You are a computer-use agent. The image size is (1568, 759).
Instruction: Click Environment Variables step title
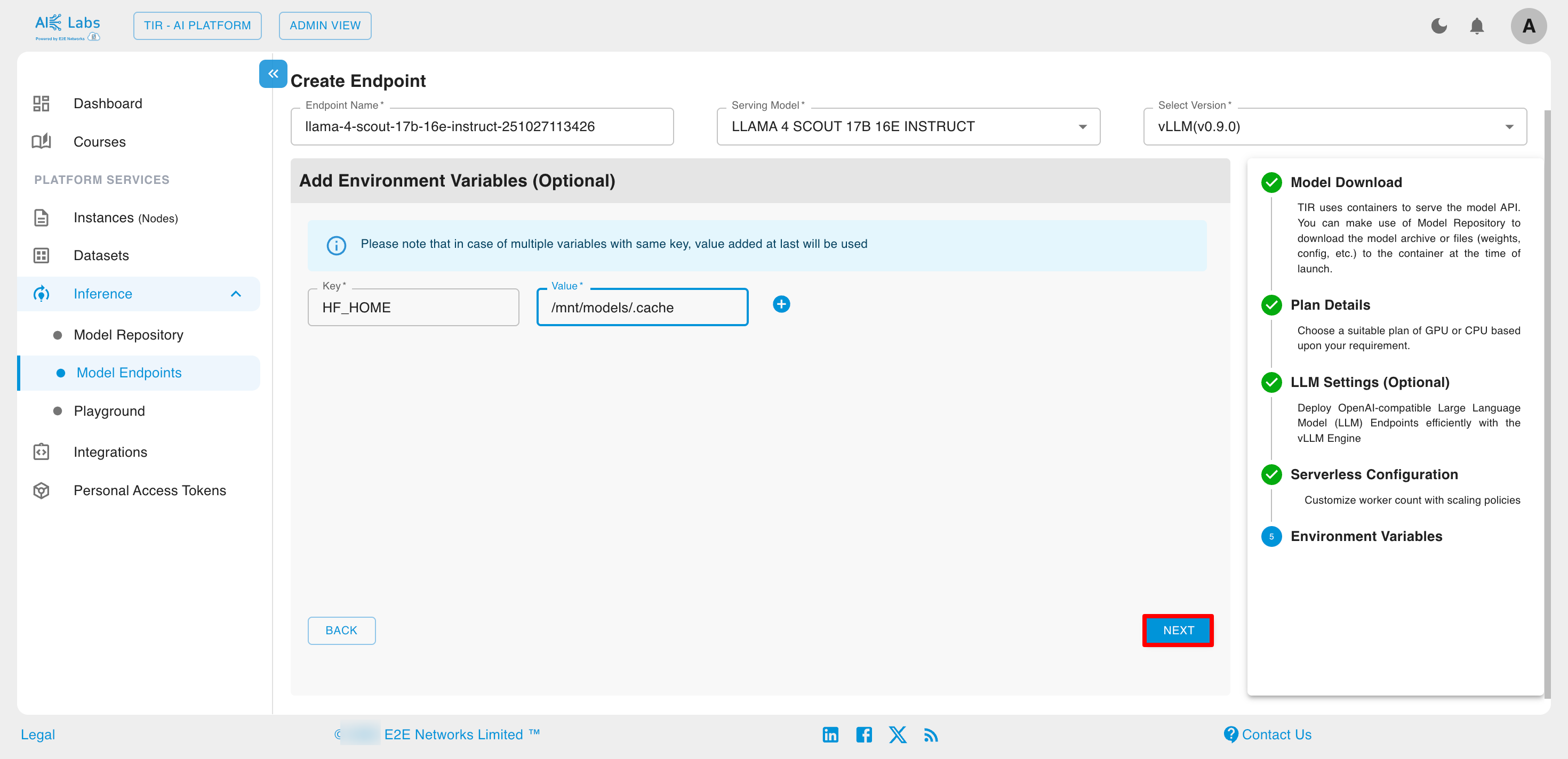pos(1366,536)
